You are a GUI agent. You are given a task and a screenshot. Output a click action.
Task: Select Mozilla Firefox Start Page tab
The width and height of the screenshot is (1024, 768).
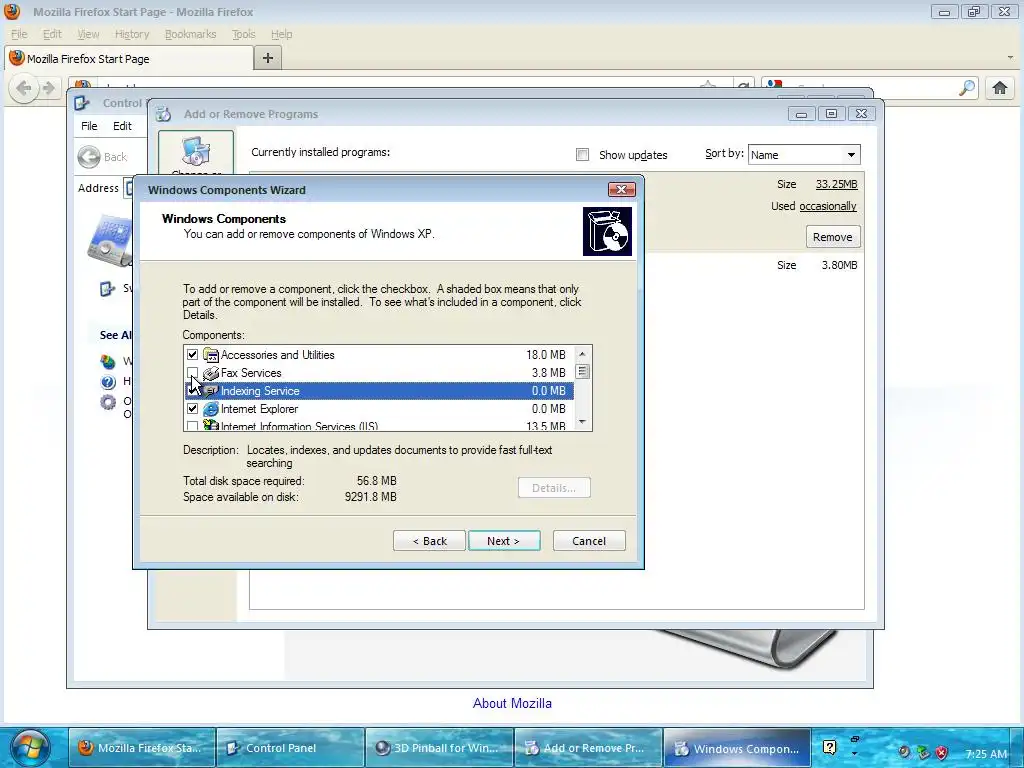(x=129, y=58)
